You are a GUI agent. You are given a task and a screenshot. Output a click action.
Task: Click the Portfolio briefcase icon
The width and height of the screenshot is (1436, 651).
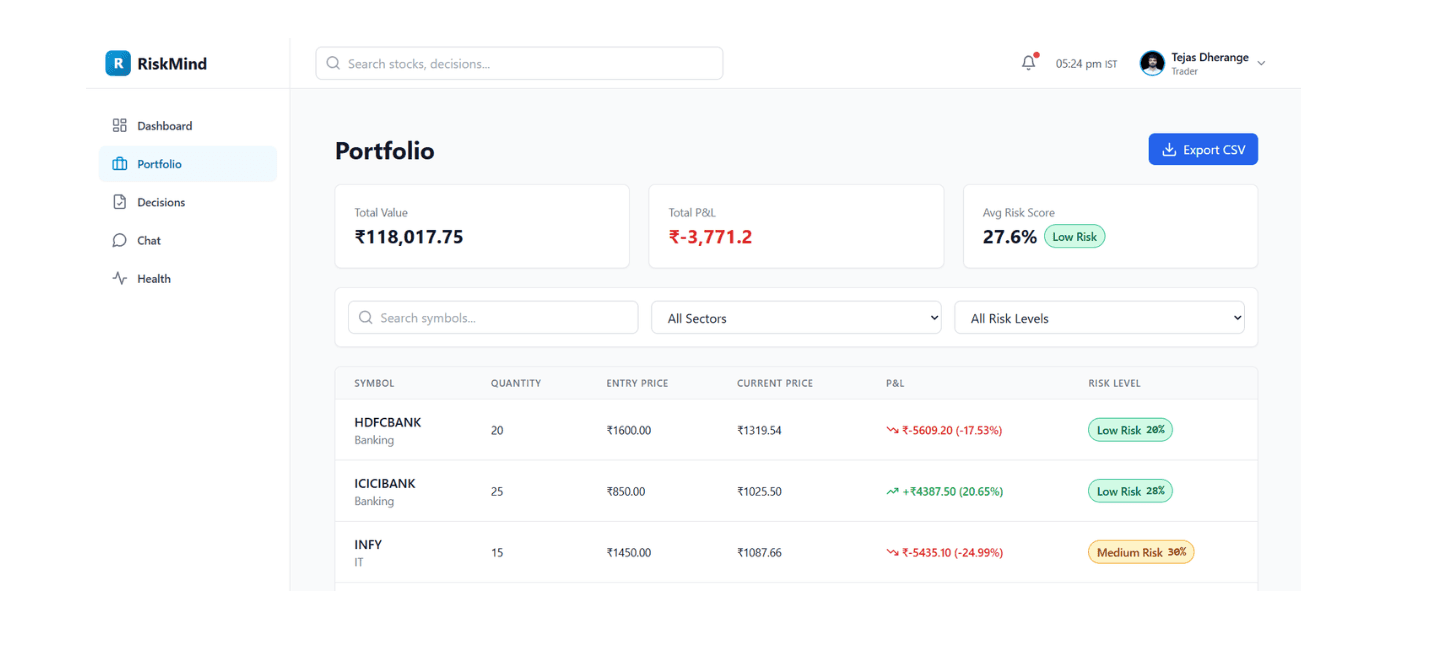(120, 163)
